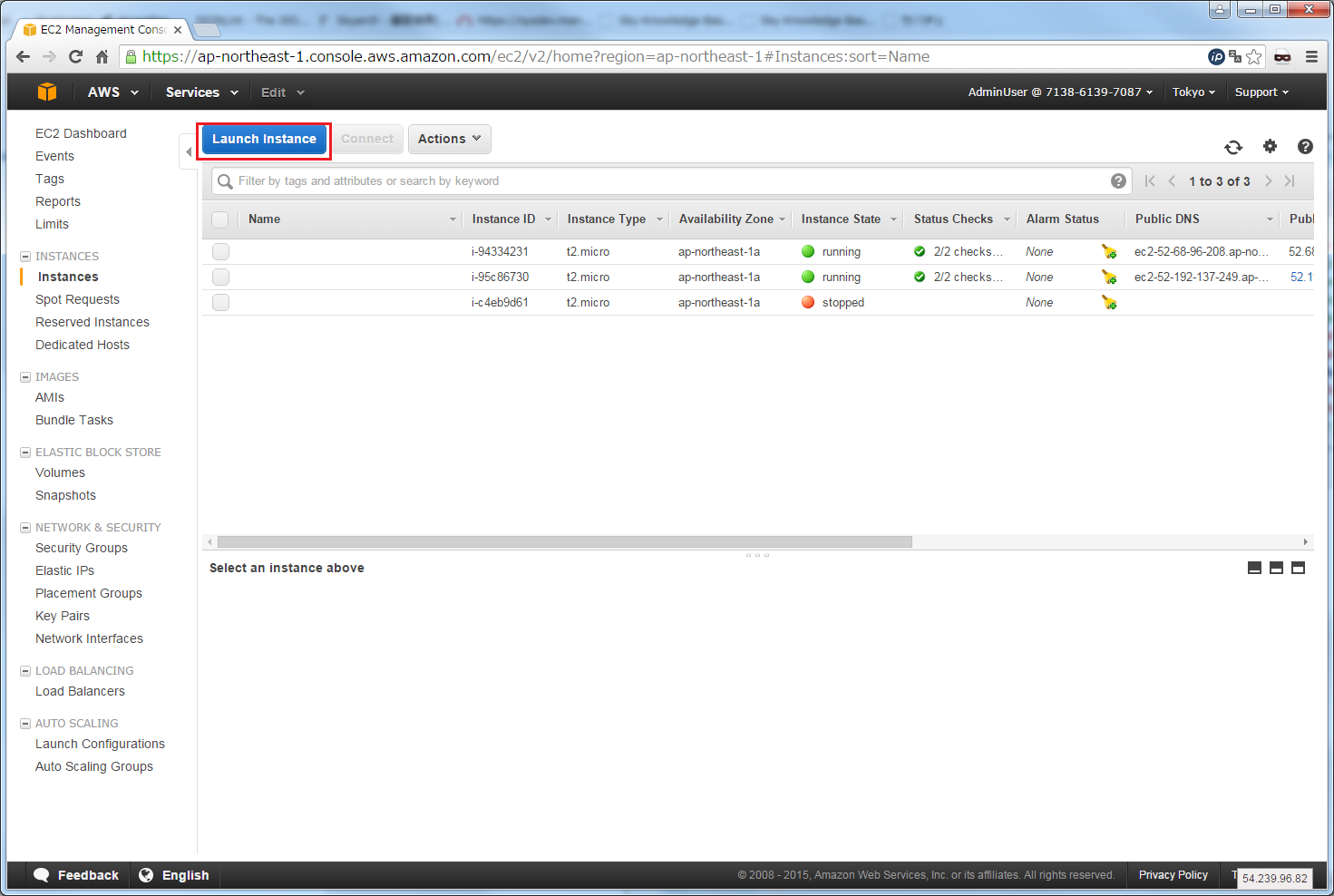Check the box for instance i-c4eb9d61
Viewport: 1334px width, 896px height.
click(220, 302)
